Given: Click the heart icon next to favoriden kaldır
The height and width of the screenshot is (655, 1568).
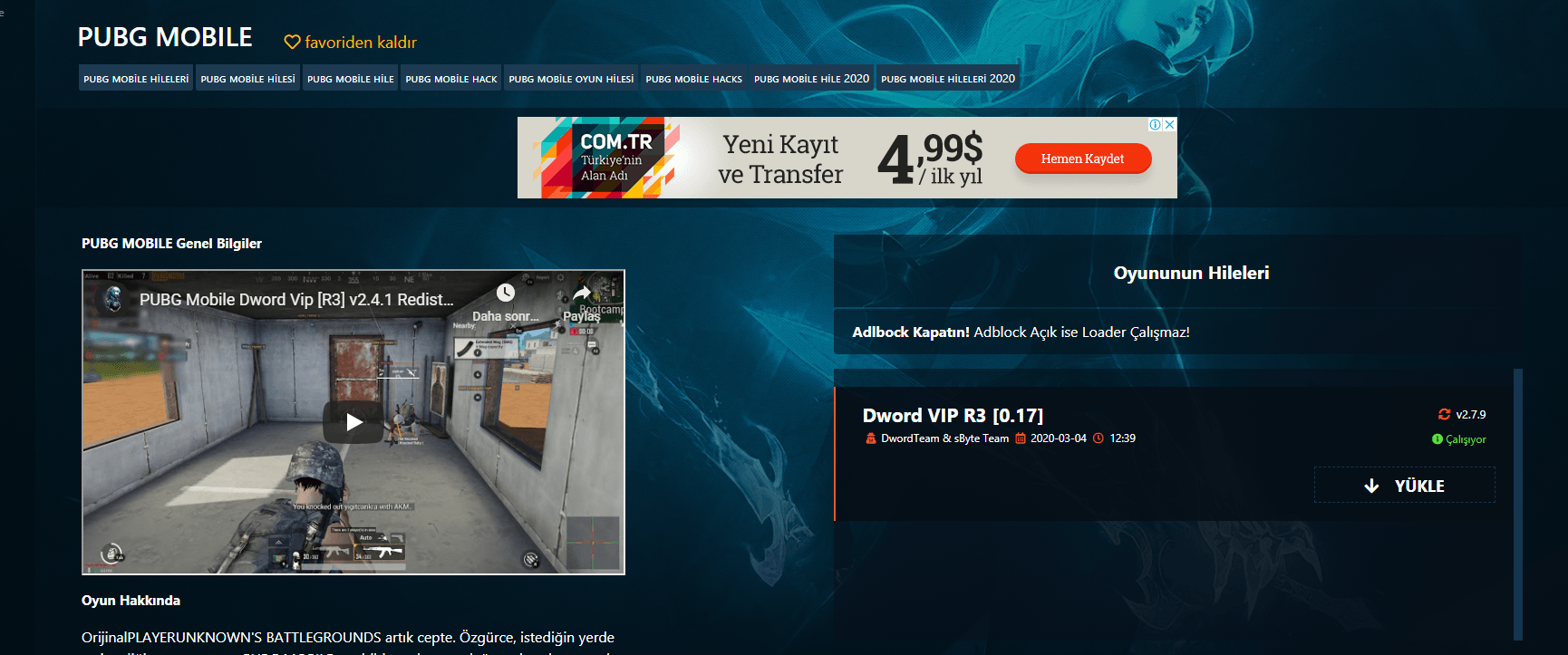Looking at the screenshot, I should click(292, 43).
